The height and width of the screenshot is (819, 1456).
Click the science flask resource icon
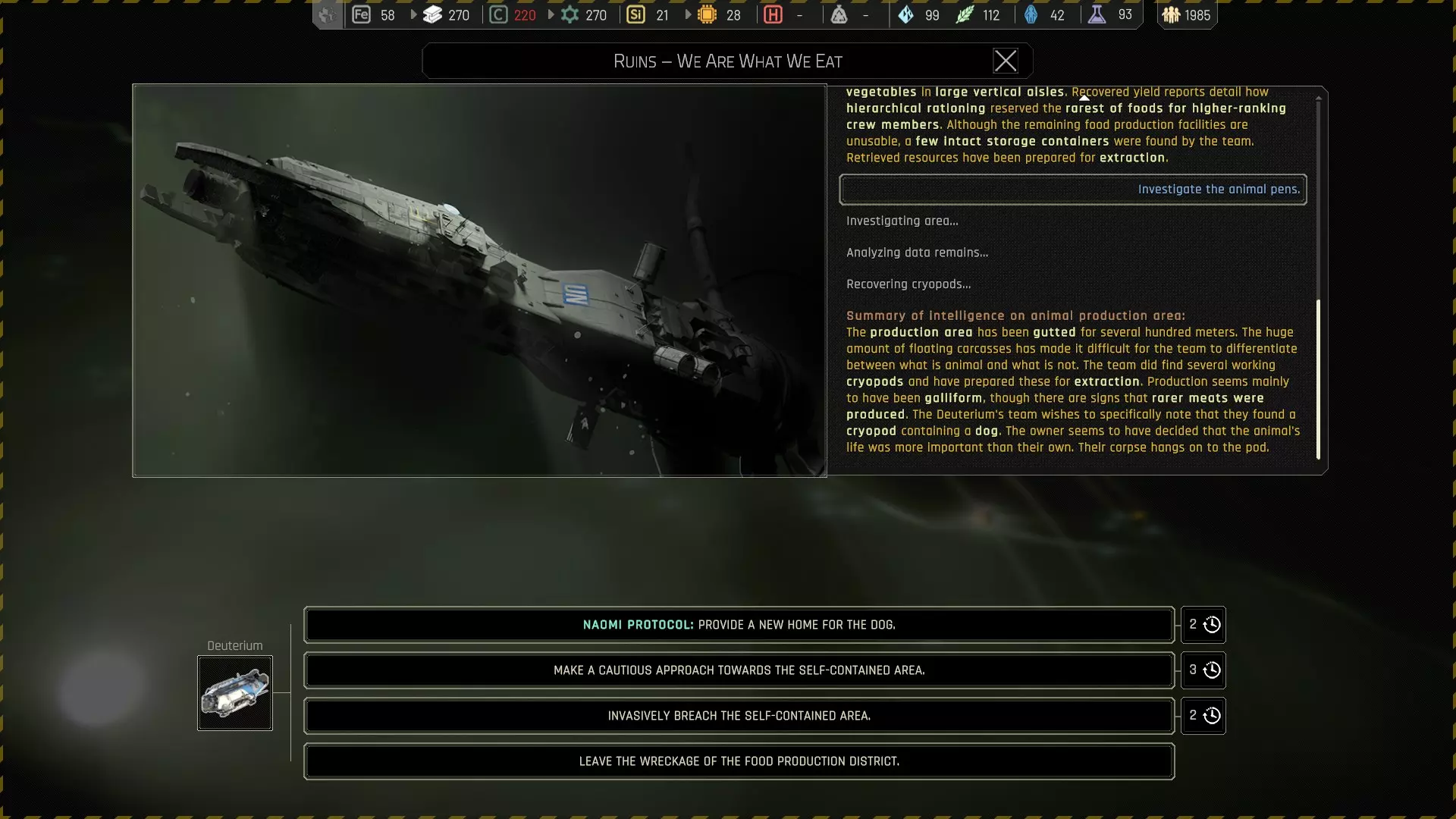(1097, 14)
